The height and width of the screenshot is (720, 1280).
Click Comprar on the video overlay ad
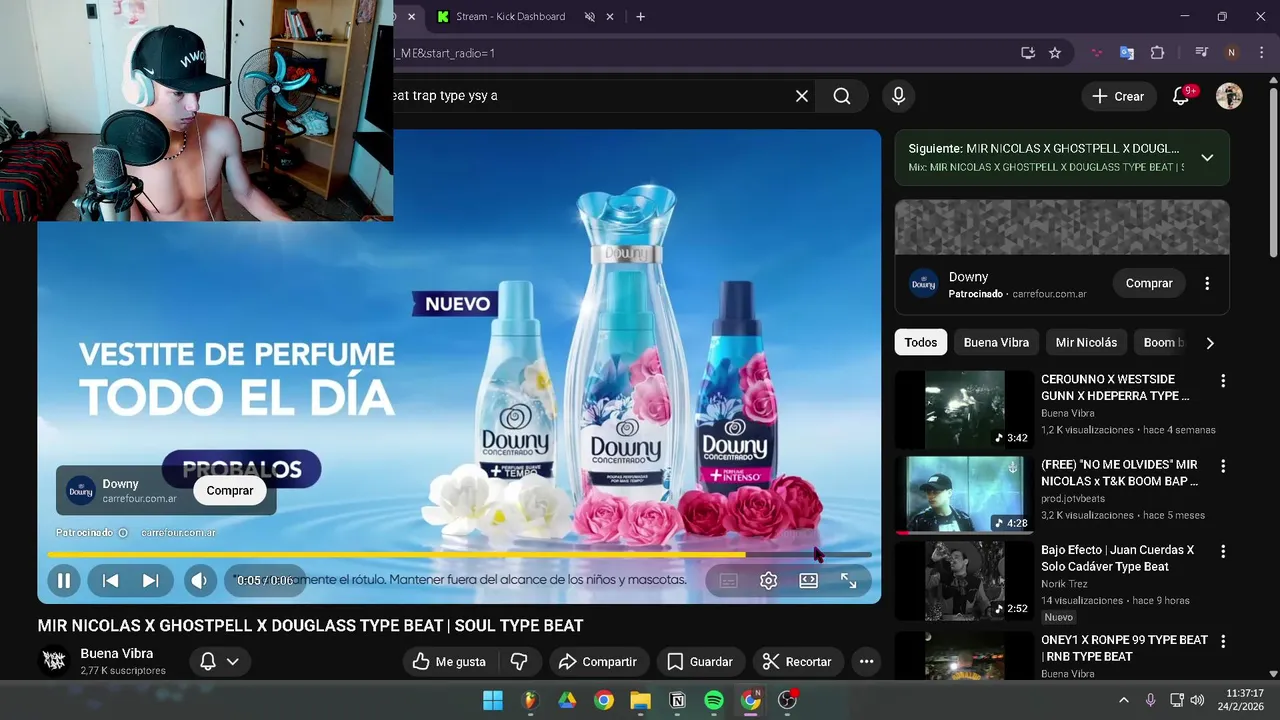point(230,491)
